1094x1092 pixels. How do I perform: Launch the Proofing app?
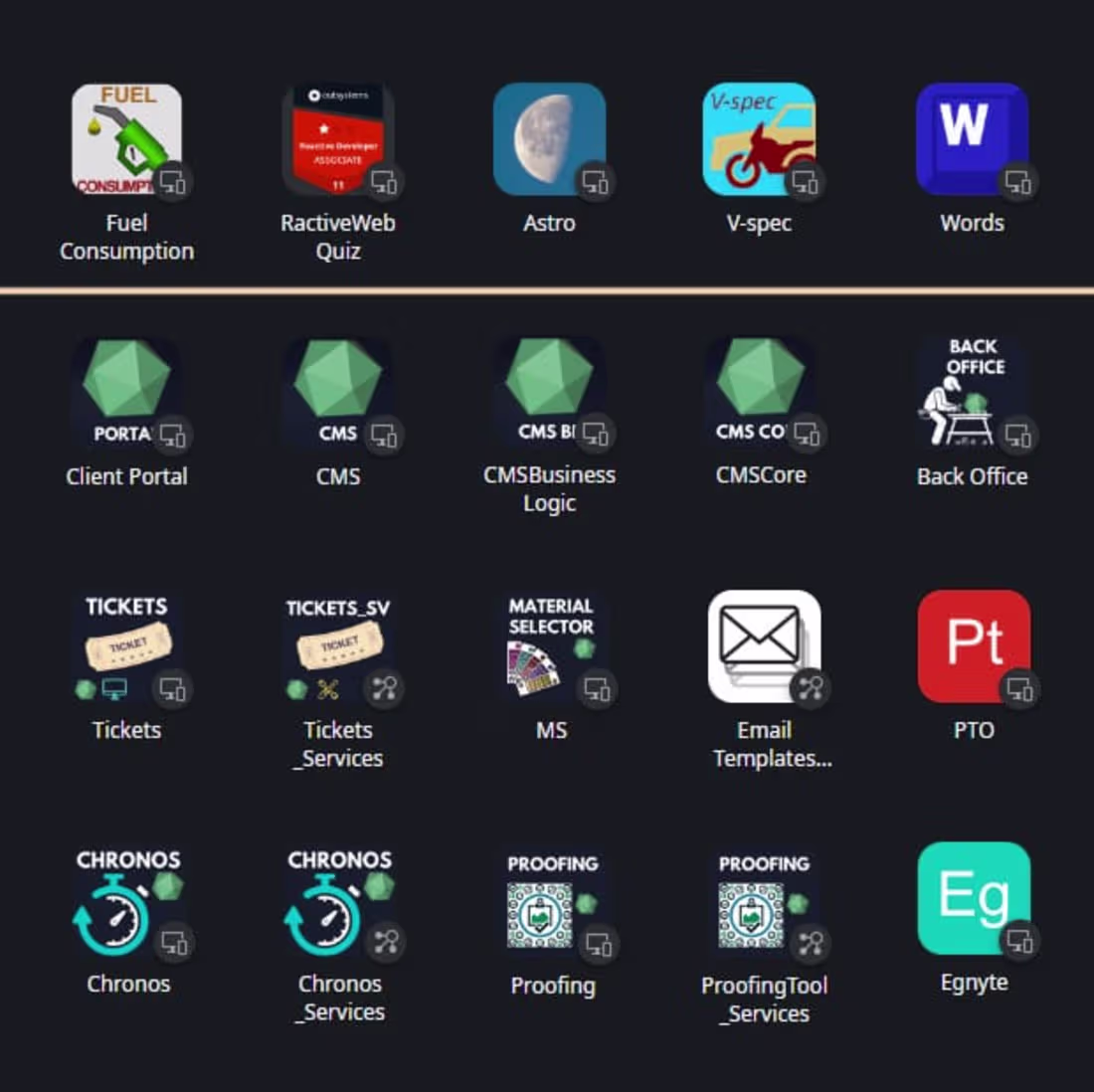click(x=550, y=900)
